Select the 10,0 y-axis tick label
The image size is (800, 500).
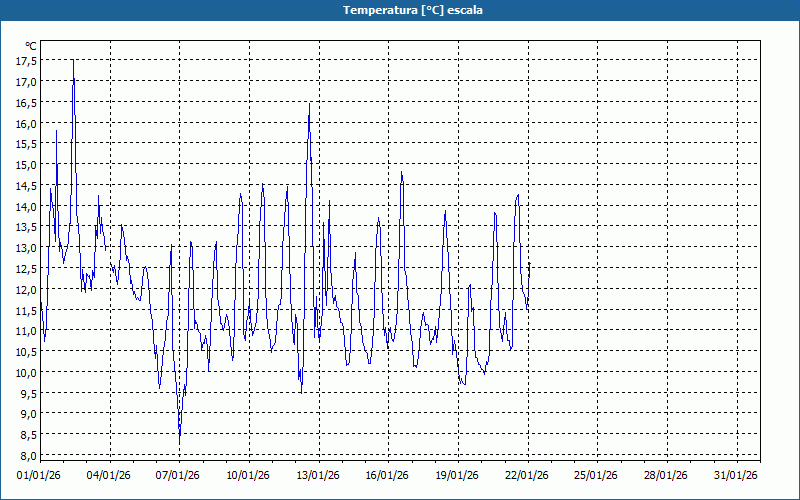tap(26, 372)
